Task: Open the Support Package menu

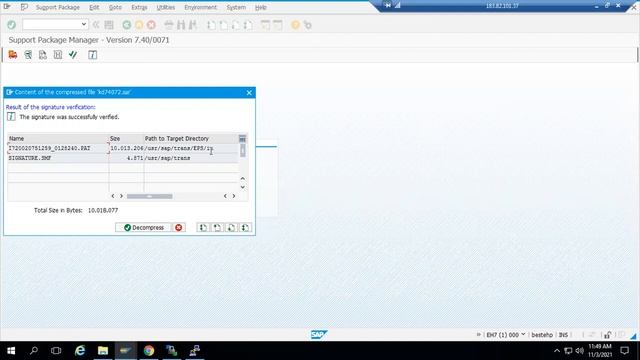Action: point(58,7)
